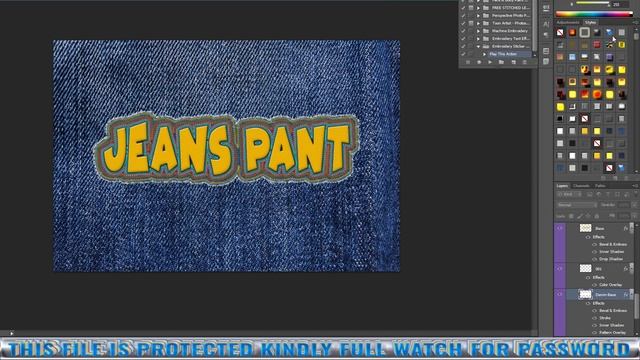Filter layers by shape layers icon

point(617,195)
